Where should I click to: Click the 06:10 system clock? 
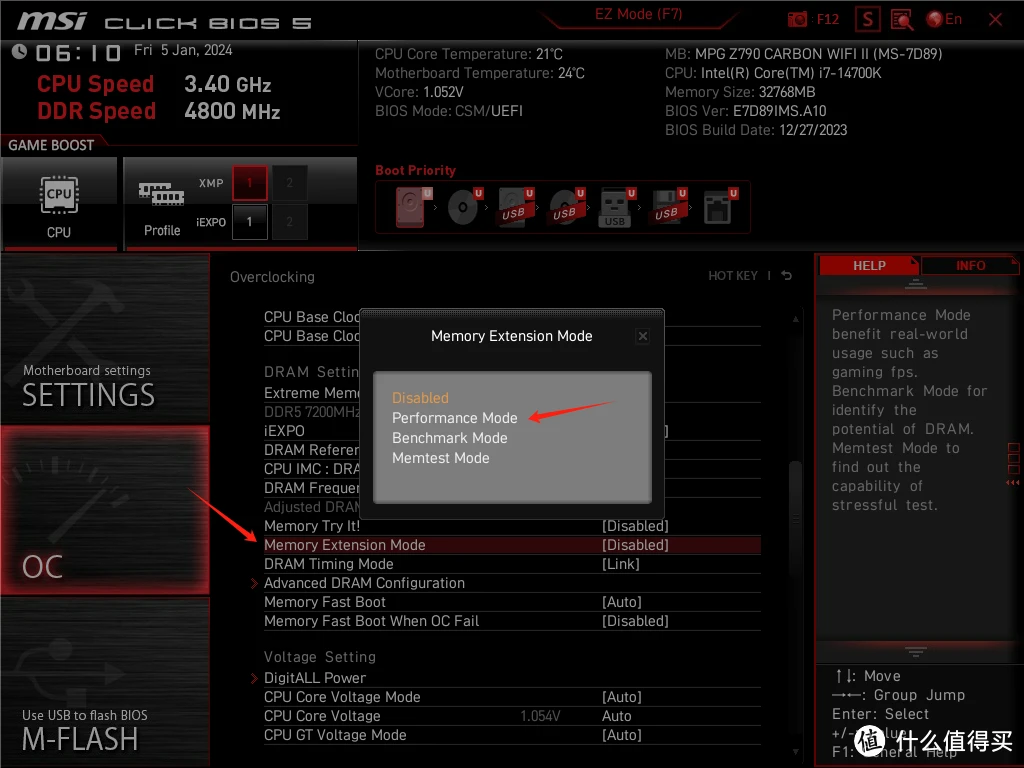(78, 53)
